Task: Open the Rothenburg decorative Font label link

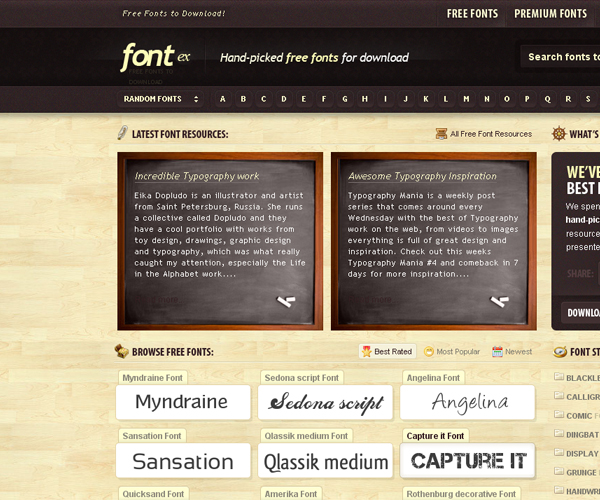Action: coord(461,494)
